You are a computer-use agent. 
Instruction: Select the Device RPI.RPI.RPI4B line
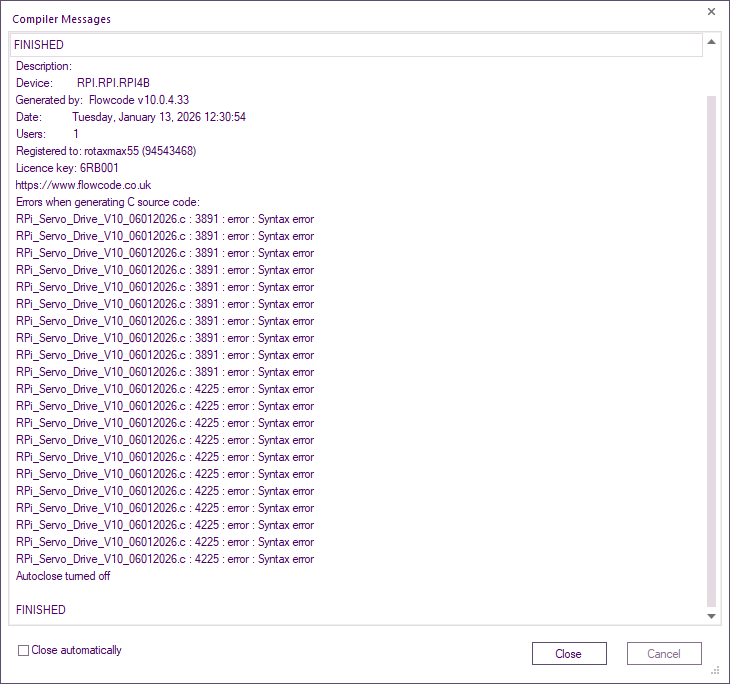(x=83, y=83)
